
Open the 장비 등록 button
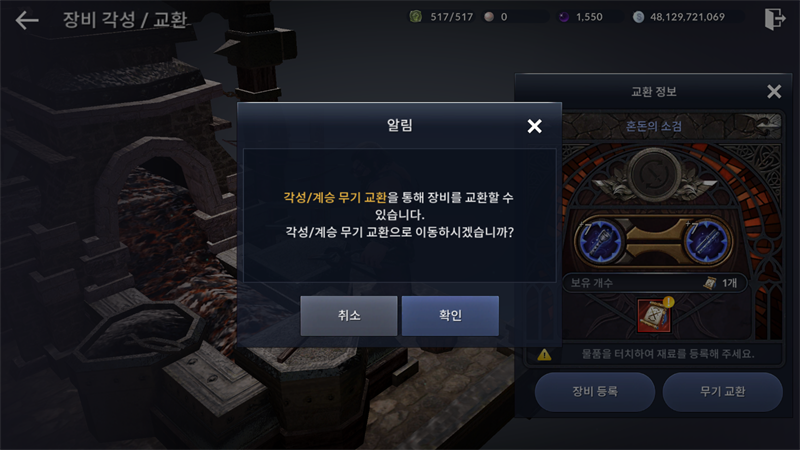[x=595, y=392]
